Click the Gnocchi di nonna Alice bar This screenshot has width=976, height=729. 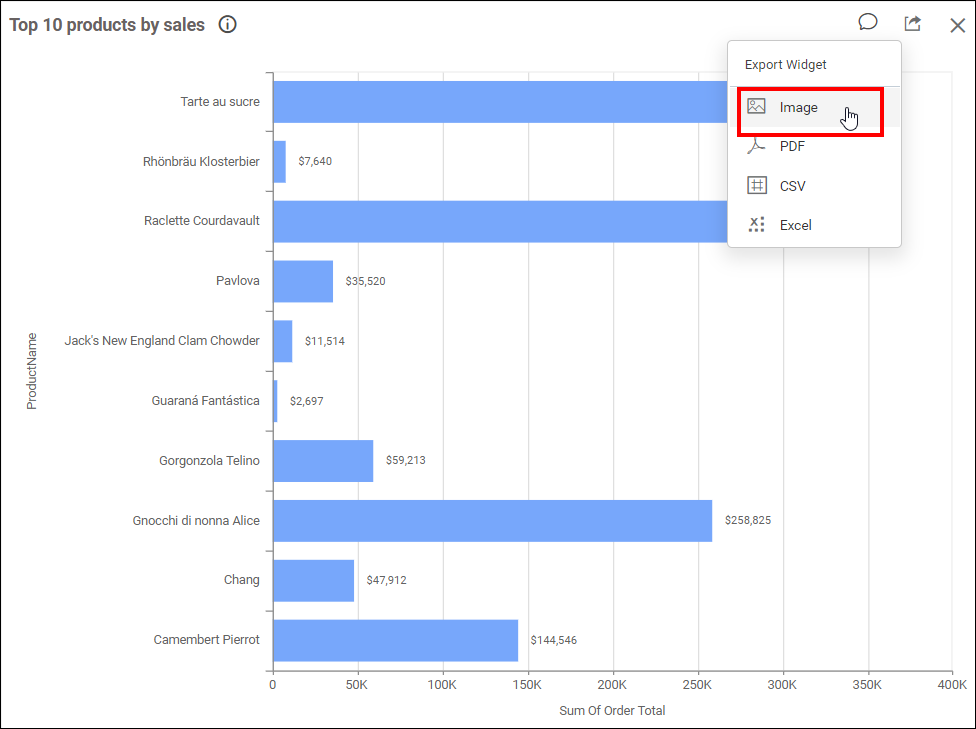coord(492,521)
